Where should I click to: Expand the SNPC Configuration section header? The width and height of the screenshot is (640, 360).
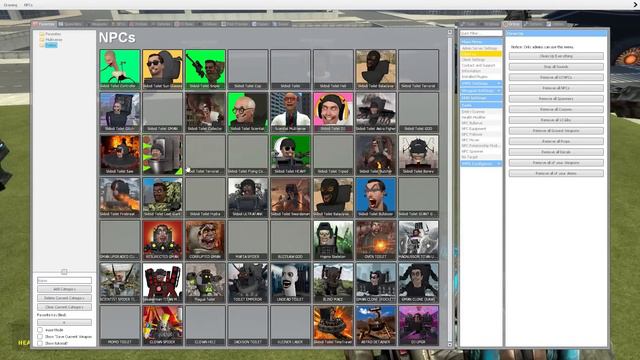(x=481, y=164)
